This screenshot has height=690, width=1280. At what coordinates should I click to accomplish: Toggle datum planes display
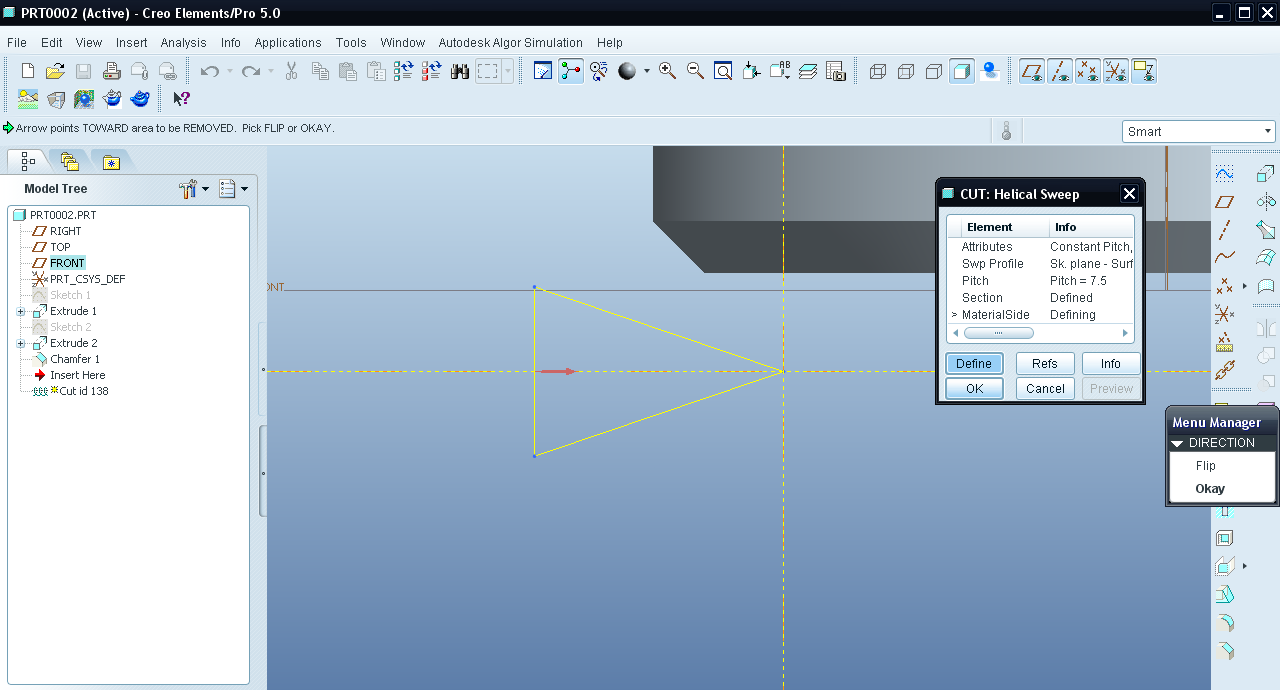tap(1032, 71)
